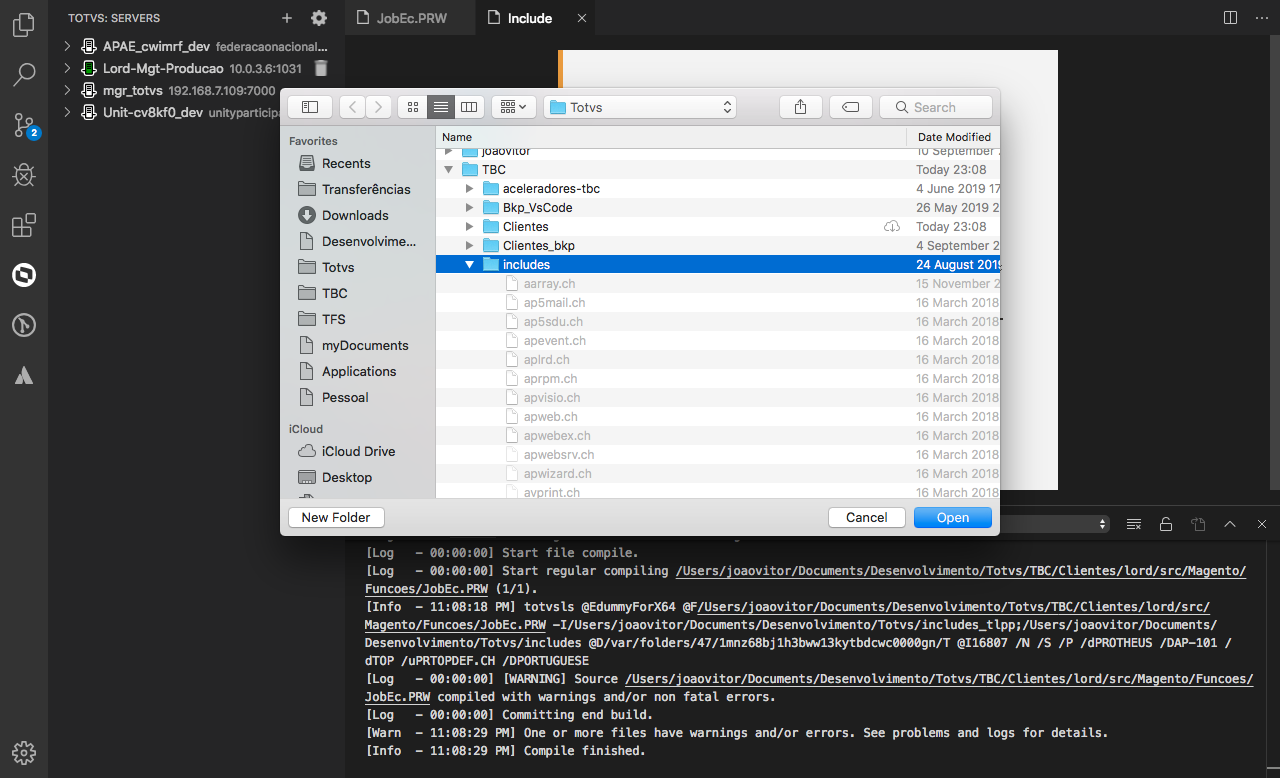The image size is (1280, 778).
Task: Open the Source Control view
Action: [x=24, y=125]
